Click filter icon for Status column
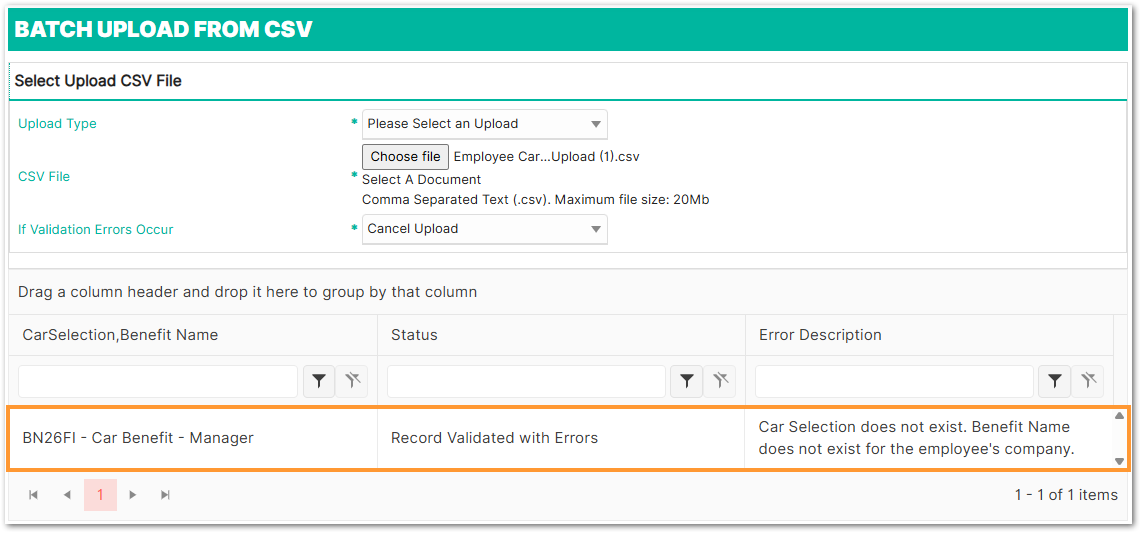 click(x=686, y=381)
